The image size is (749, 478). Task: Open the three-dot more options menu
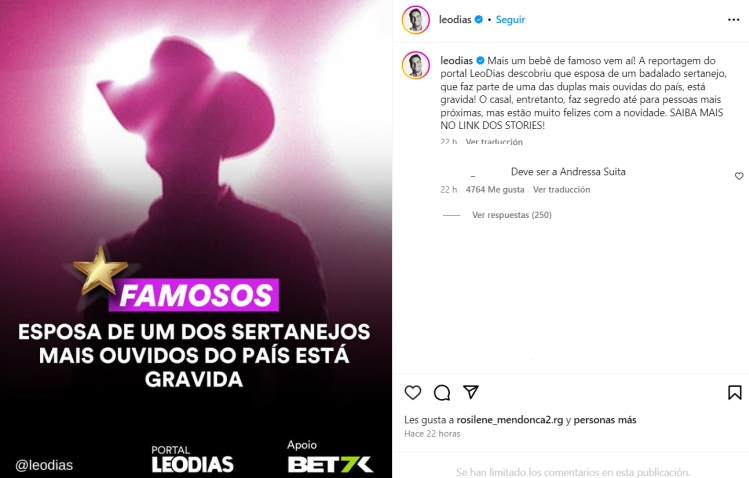(734, 20)
